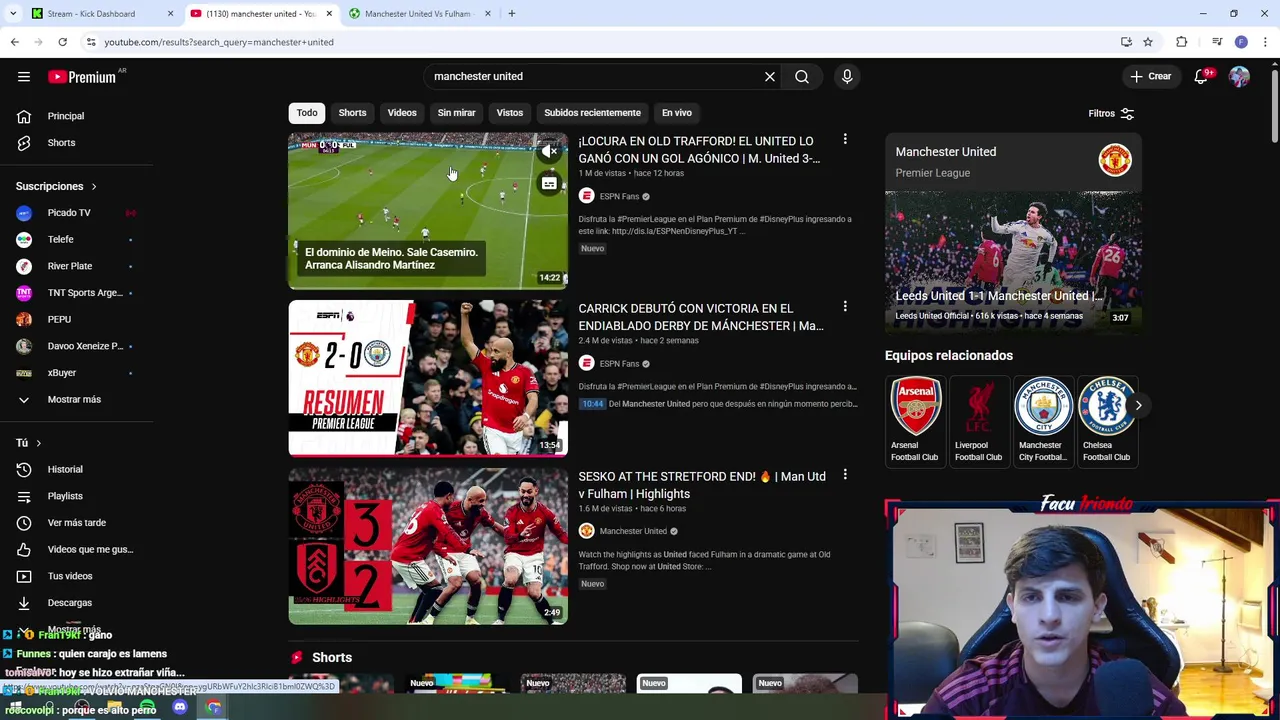Open the notifications bell

point(1201,76)
